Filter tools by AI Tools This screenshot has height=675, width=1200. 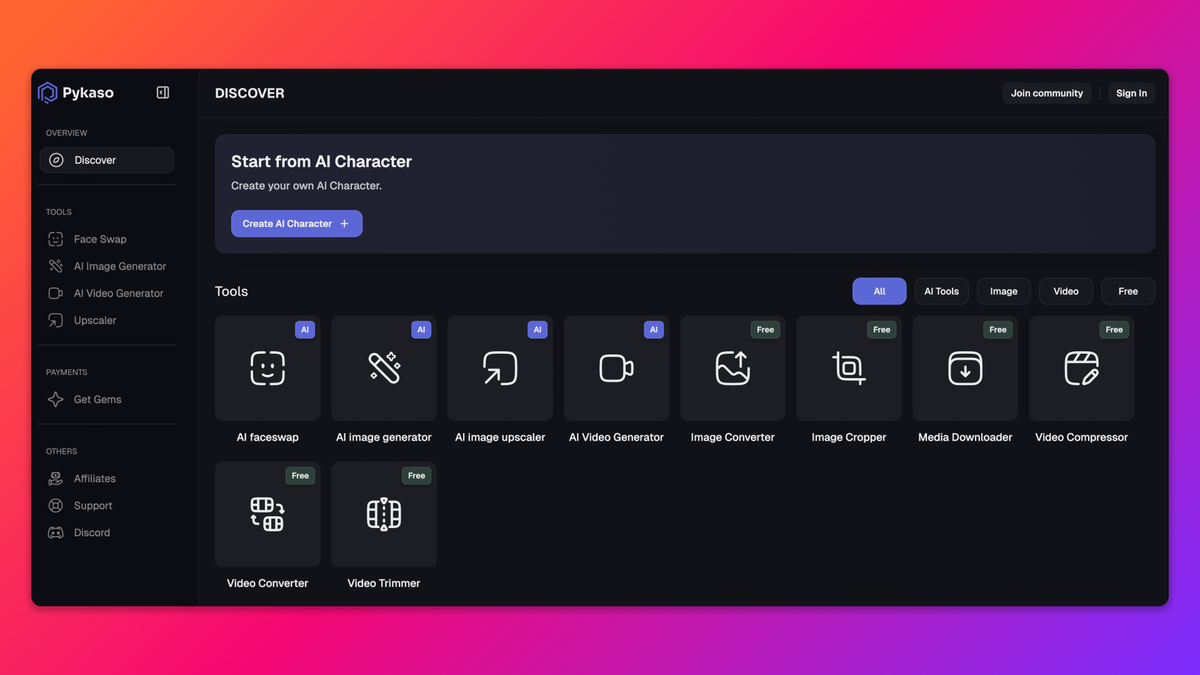[941, 291]
